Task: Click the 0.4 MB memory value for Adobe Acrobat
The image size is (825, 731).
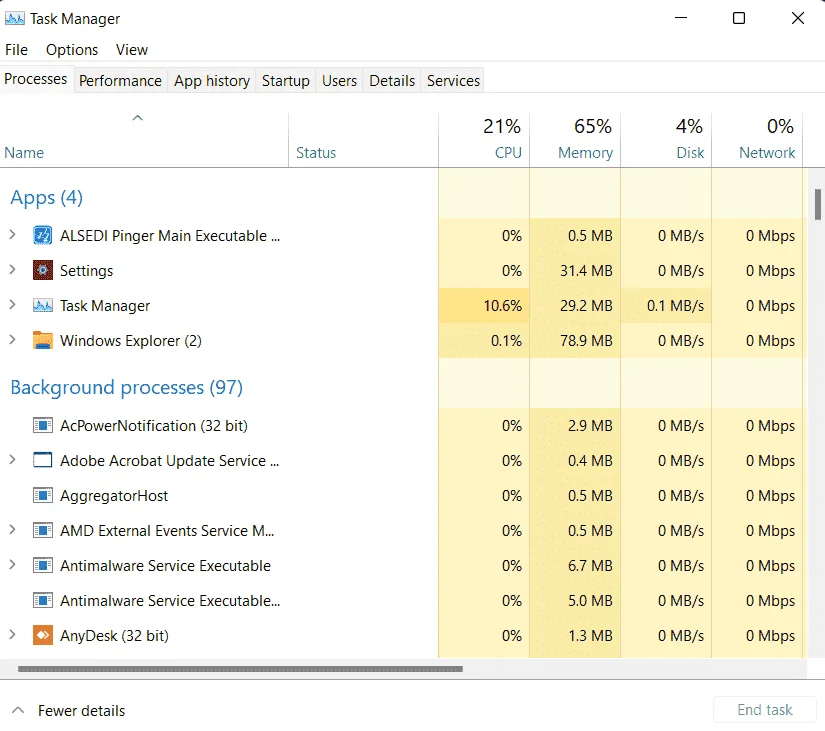Action: pyautogui.click(x=590, y=460)
